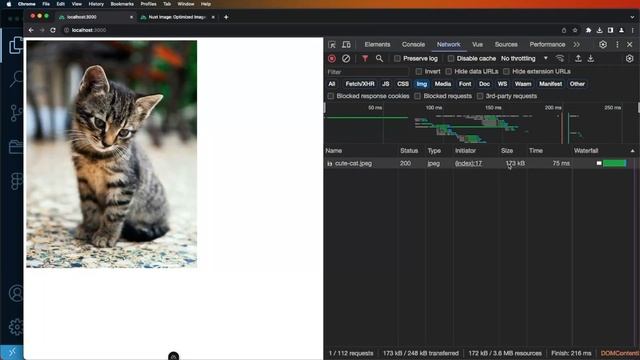Close the DevTools panel
The image size is (640, 360).
(x=629, y=44)
